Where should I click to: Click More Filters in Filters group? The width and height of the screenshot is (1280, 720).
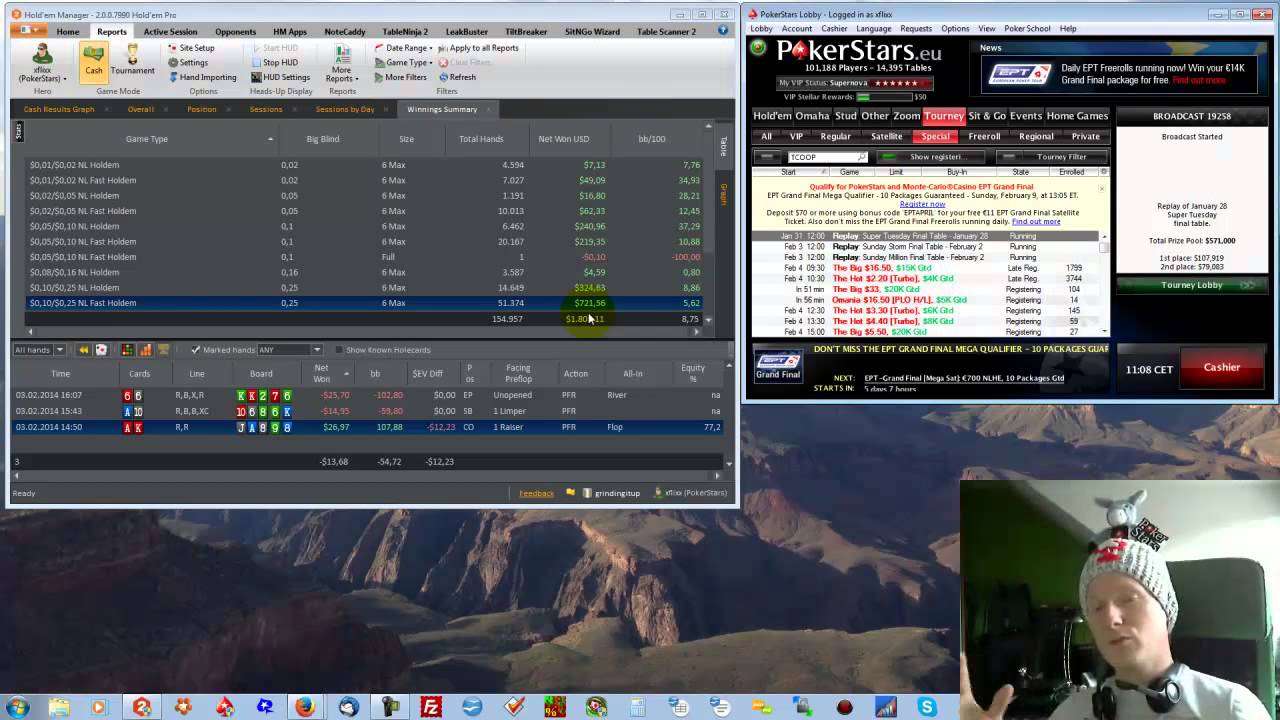coord(399,77)
